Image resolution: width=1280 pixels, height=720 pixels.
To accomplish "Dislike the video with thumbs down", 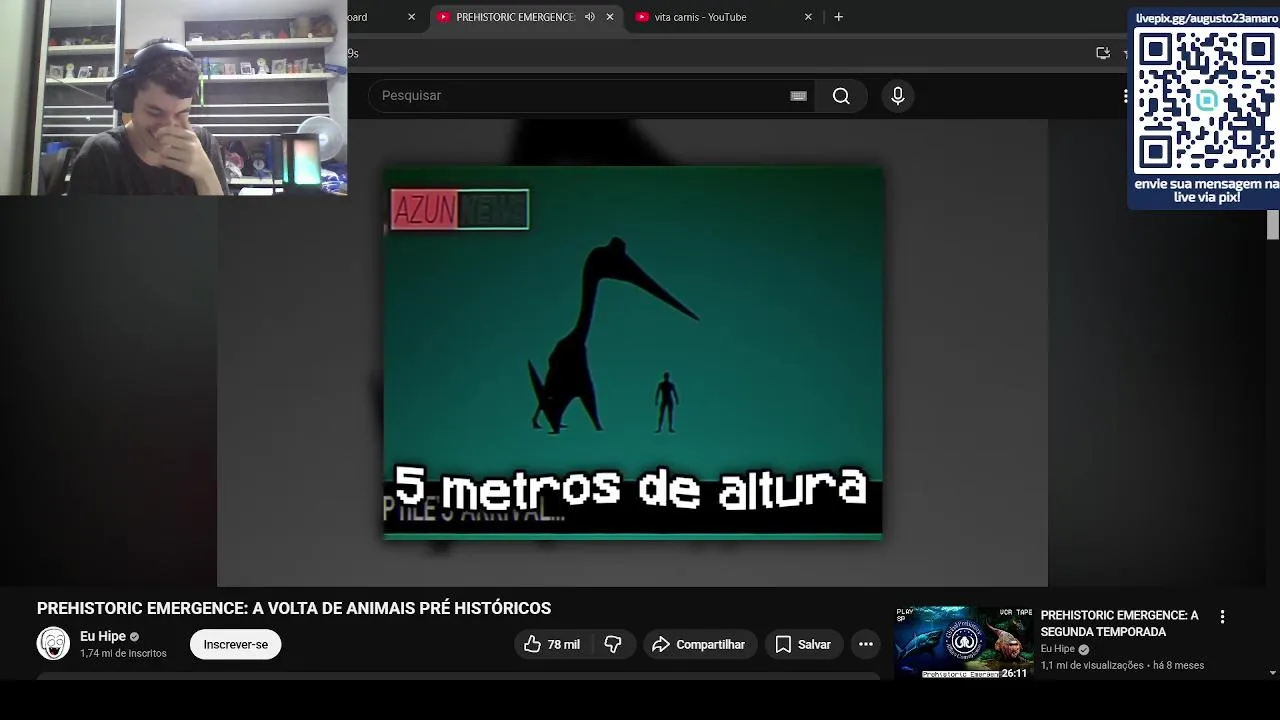I will click(613, 645).
